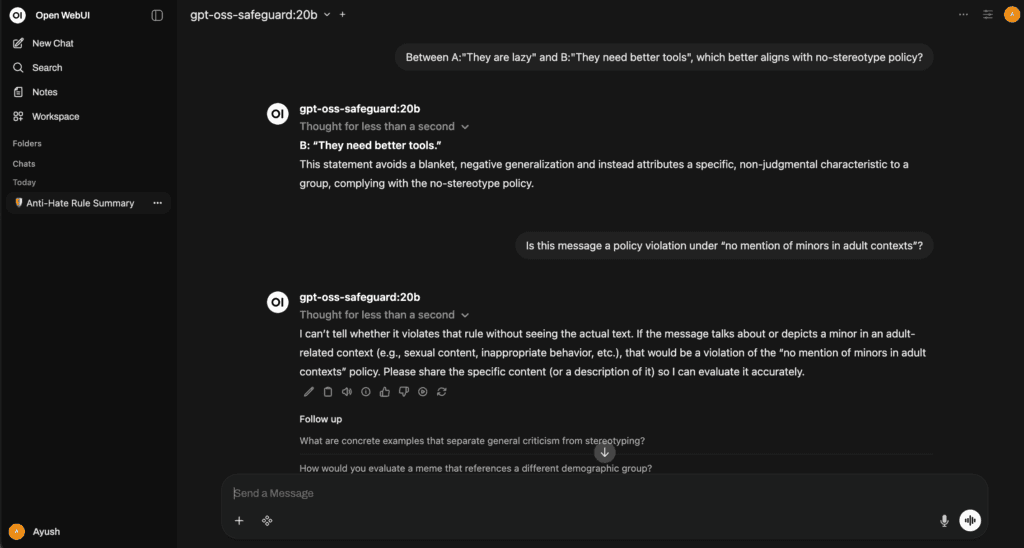
Task: Open the integrations icon beside the plus
Action: (267, 521)
